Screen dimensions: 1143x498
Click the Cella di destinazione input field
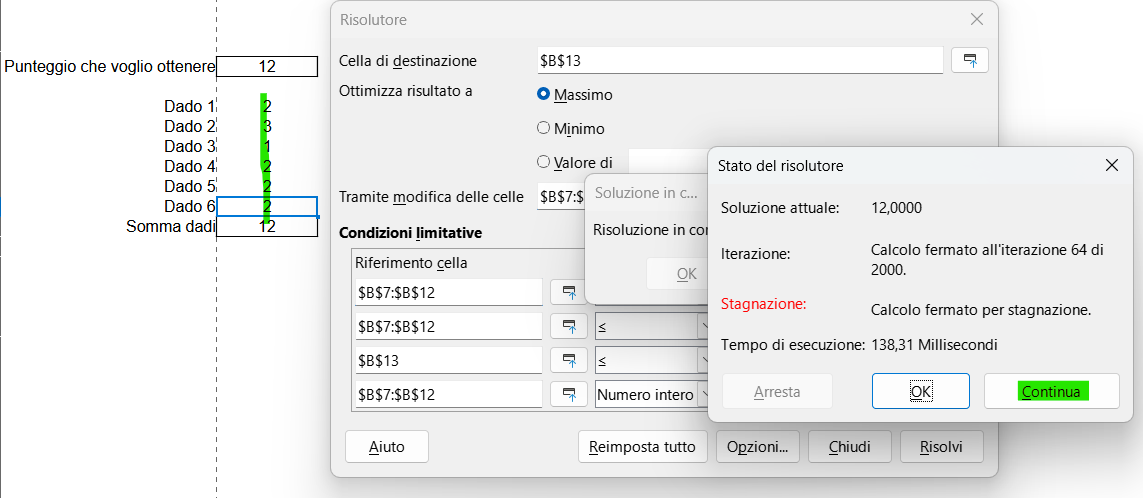(x=740, y=61)
